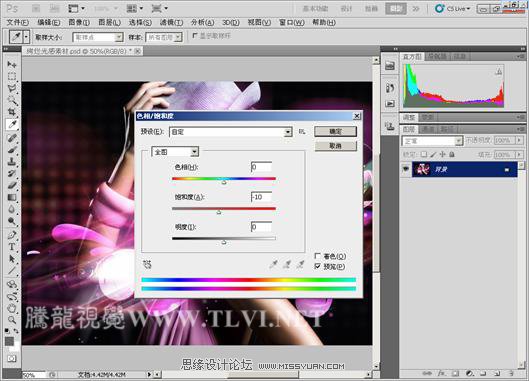Select the Zoom tool
Screen dimensions: 529x381
point(12,320)
